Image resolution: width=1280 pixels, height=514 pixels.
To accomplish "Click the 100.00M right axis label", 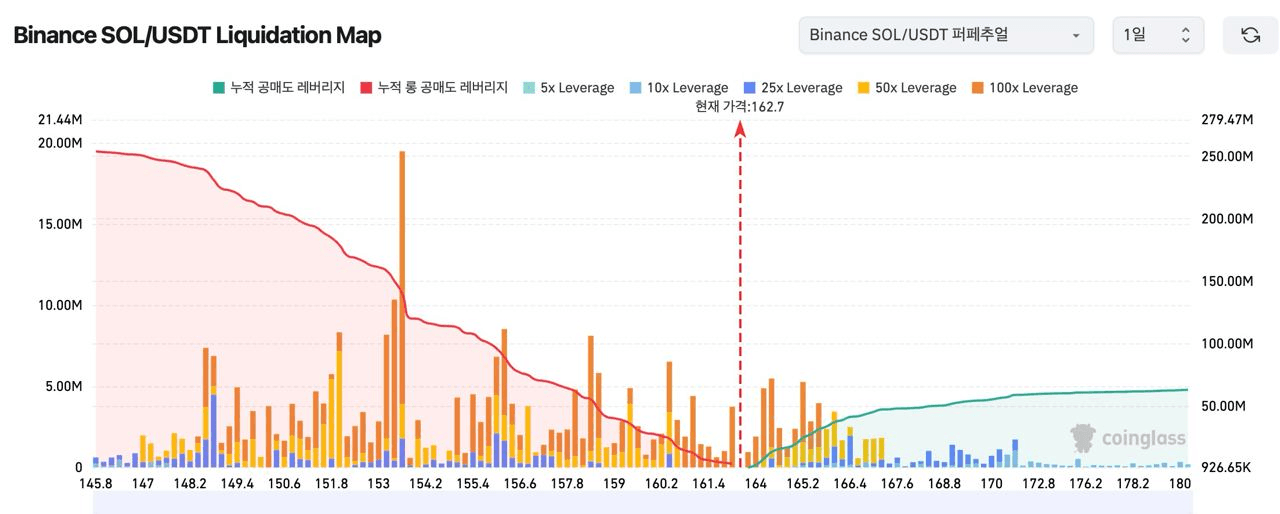I will point(1226,344).
